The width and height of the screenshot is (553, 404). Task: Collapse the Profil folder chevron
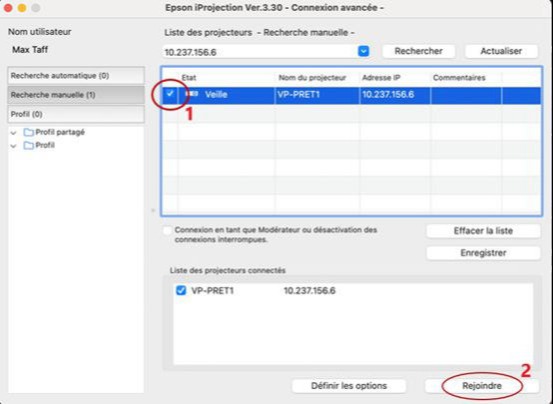click(13, 146)
